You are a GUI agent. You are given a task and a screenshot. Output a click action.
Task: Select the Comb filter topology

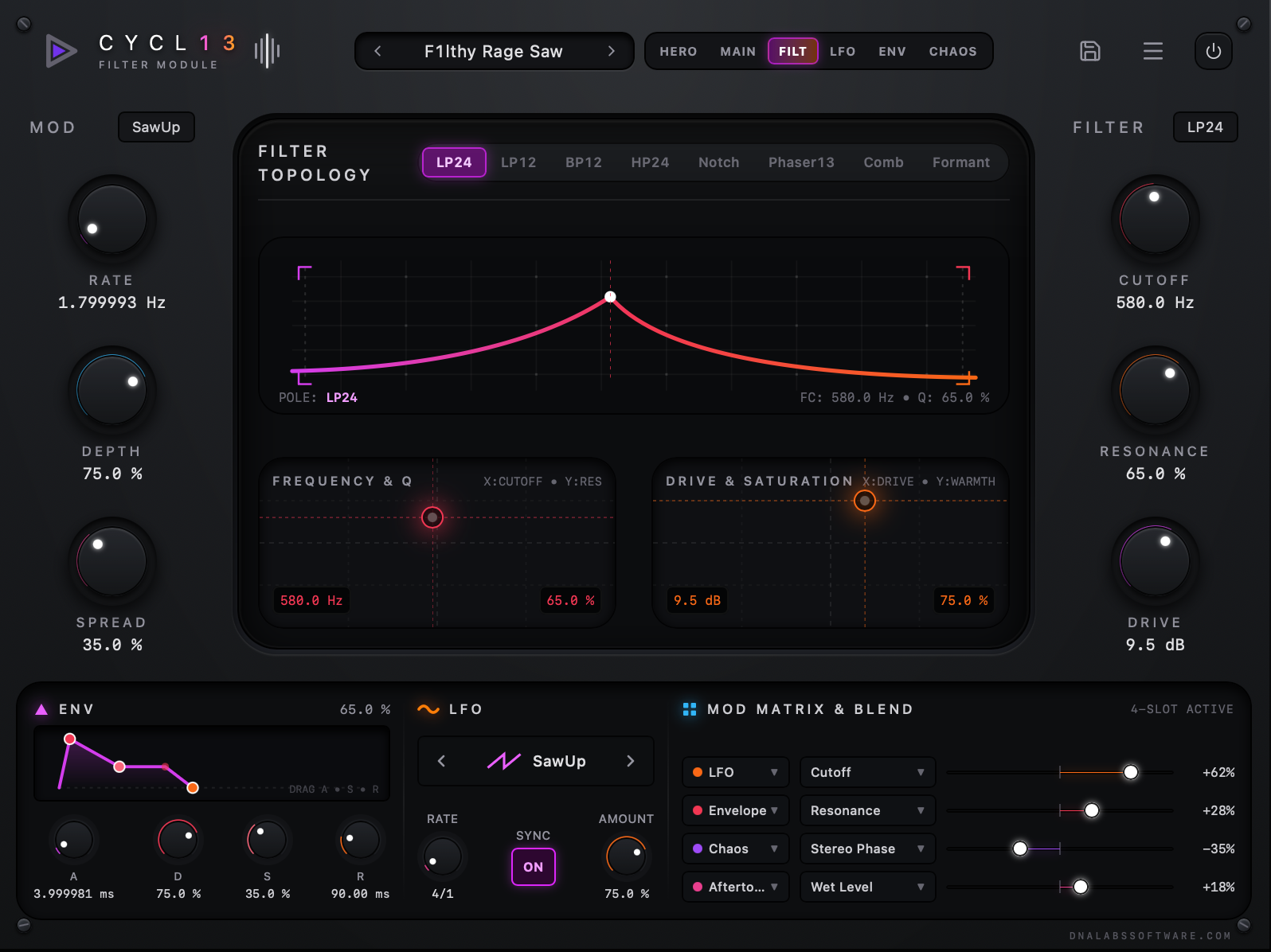click(883, 162)
